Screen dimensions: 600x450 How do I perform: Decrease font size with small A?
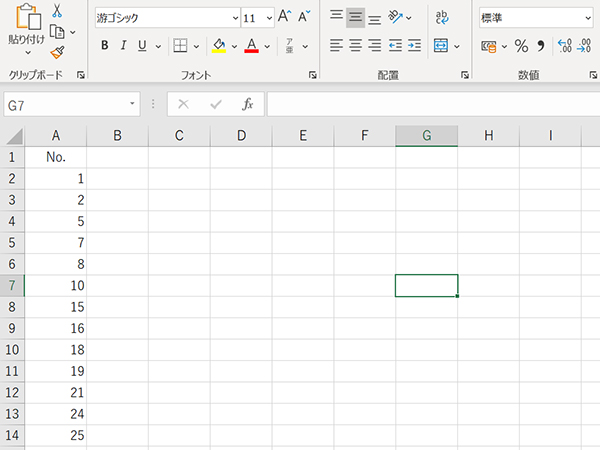[305, 17]
